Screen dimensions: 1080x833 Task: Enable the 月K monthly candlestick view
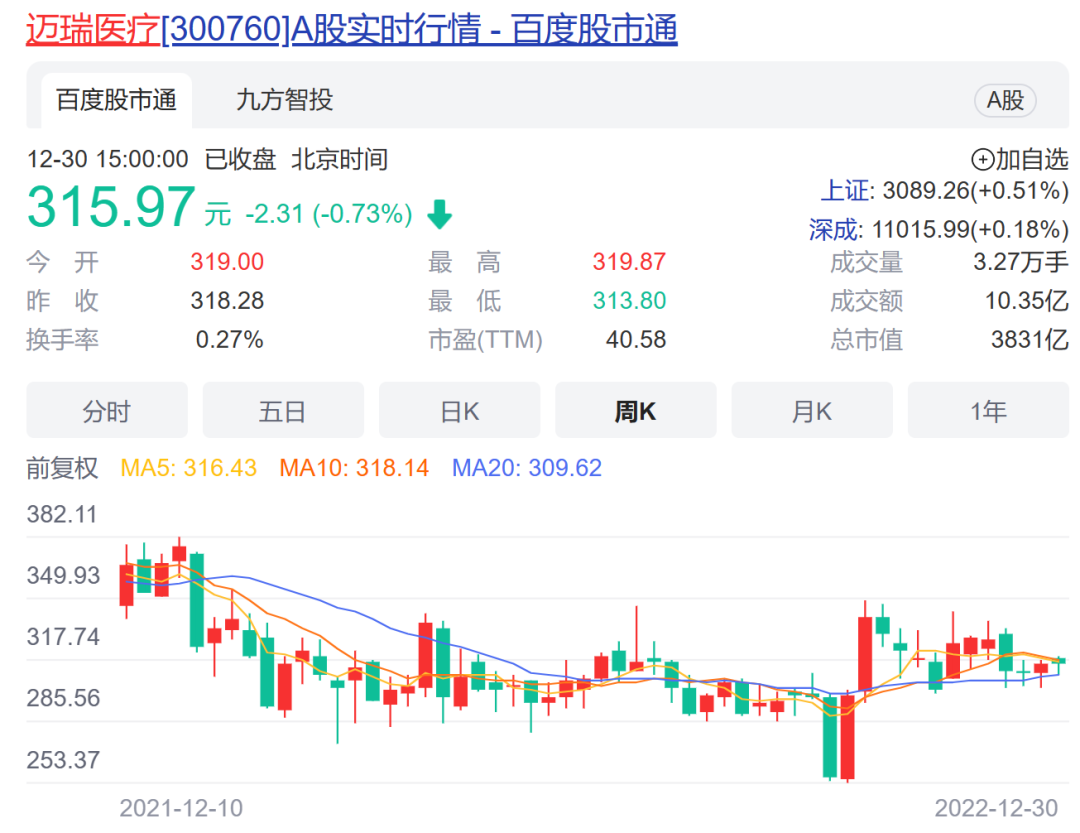[x=811, y=410]
